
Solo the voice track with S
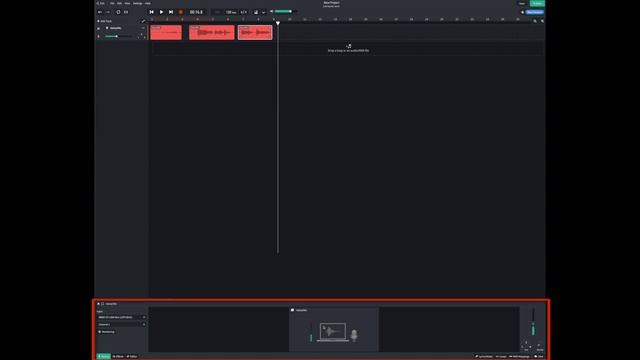tap(98, 36)
